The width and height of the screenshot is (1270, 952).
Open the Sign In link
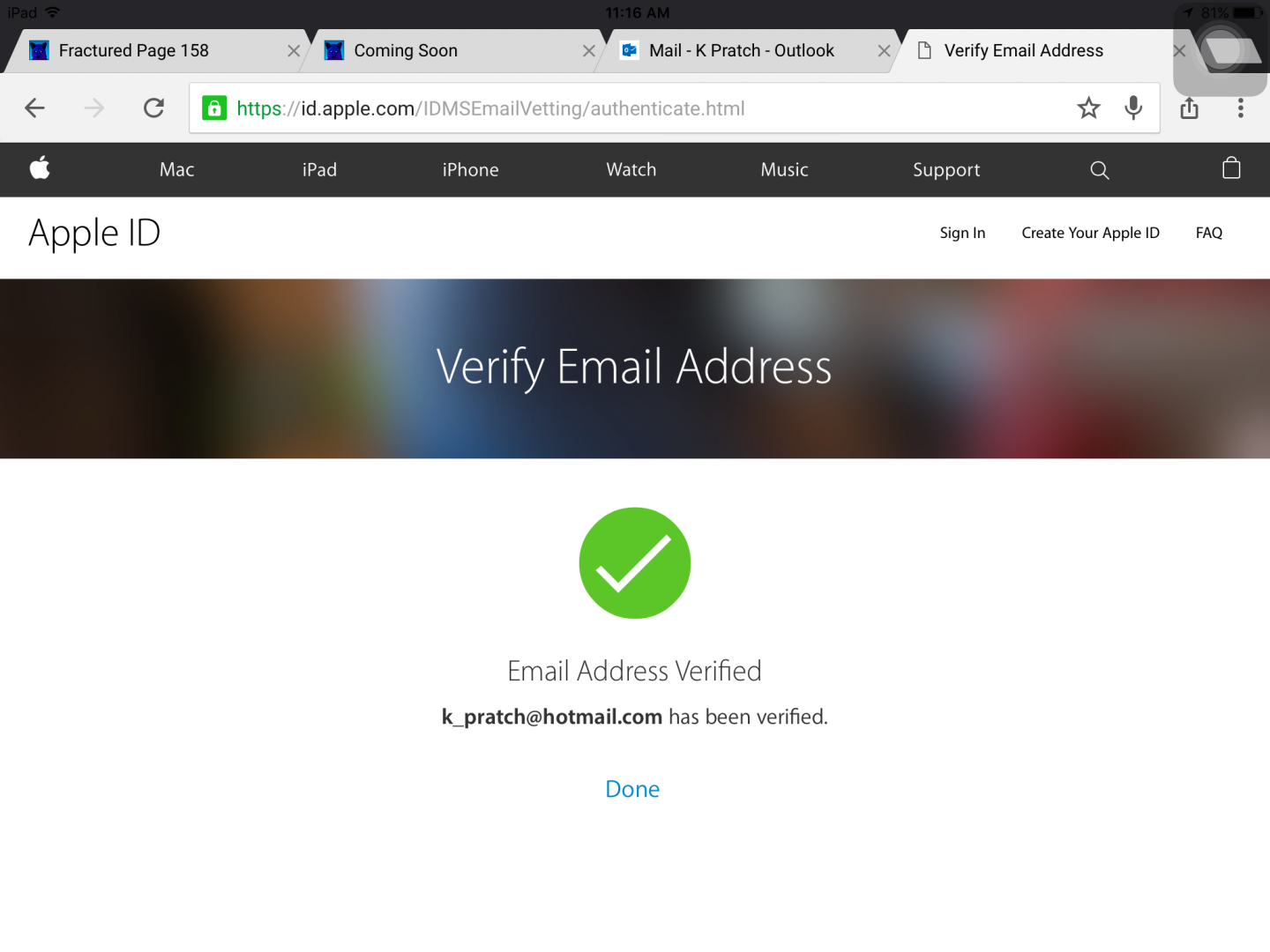tap(962, 233)
